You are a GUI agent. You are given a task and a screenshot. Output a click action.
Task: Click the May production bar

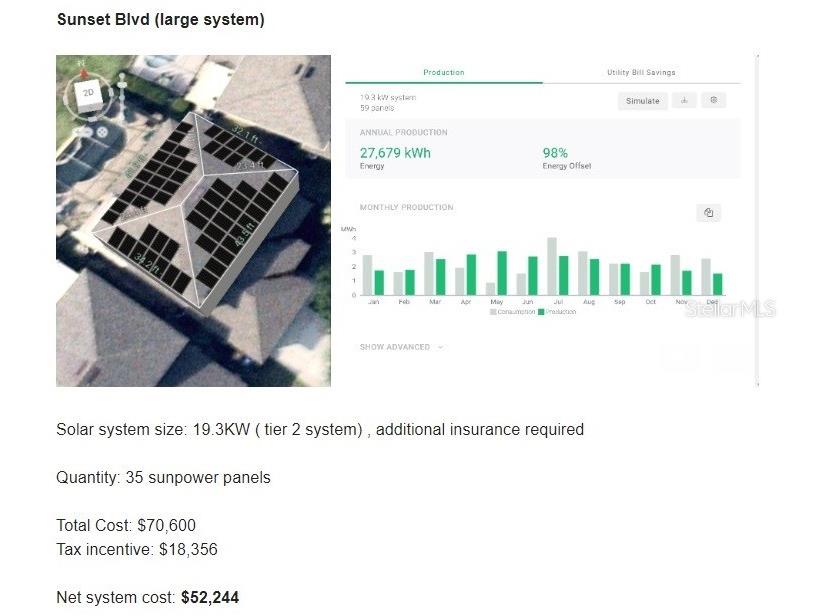[x=502, y=273]
